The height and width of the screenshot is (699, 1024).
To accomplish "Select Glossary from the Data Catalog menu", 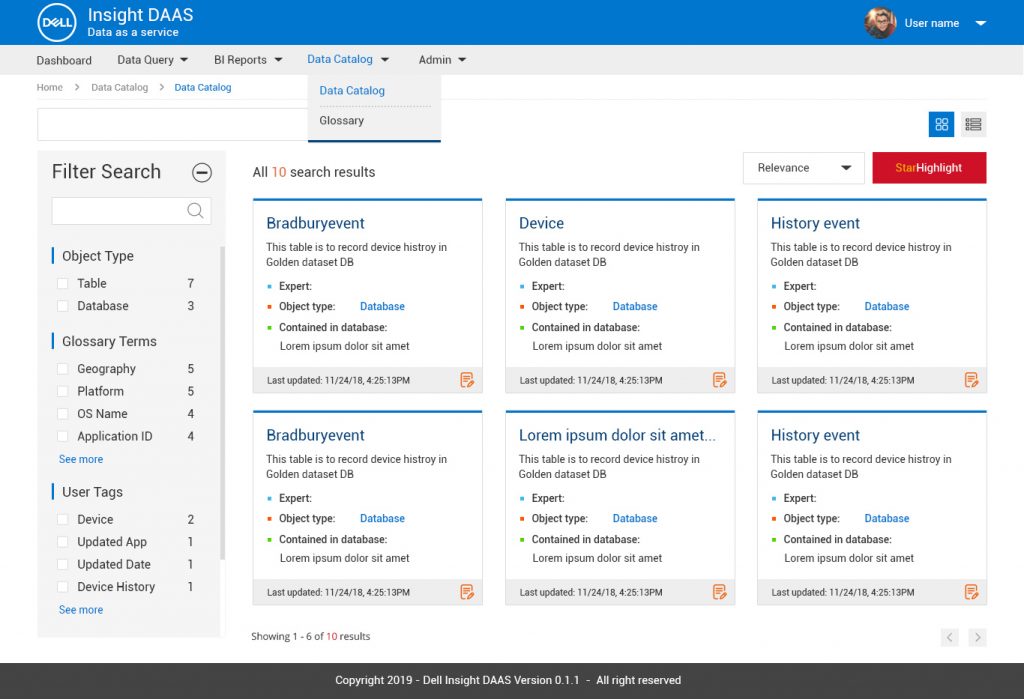I will coord(340,120).
